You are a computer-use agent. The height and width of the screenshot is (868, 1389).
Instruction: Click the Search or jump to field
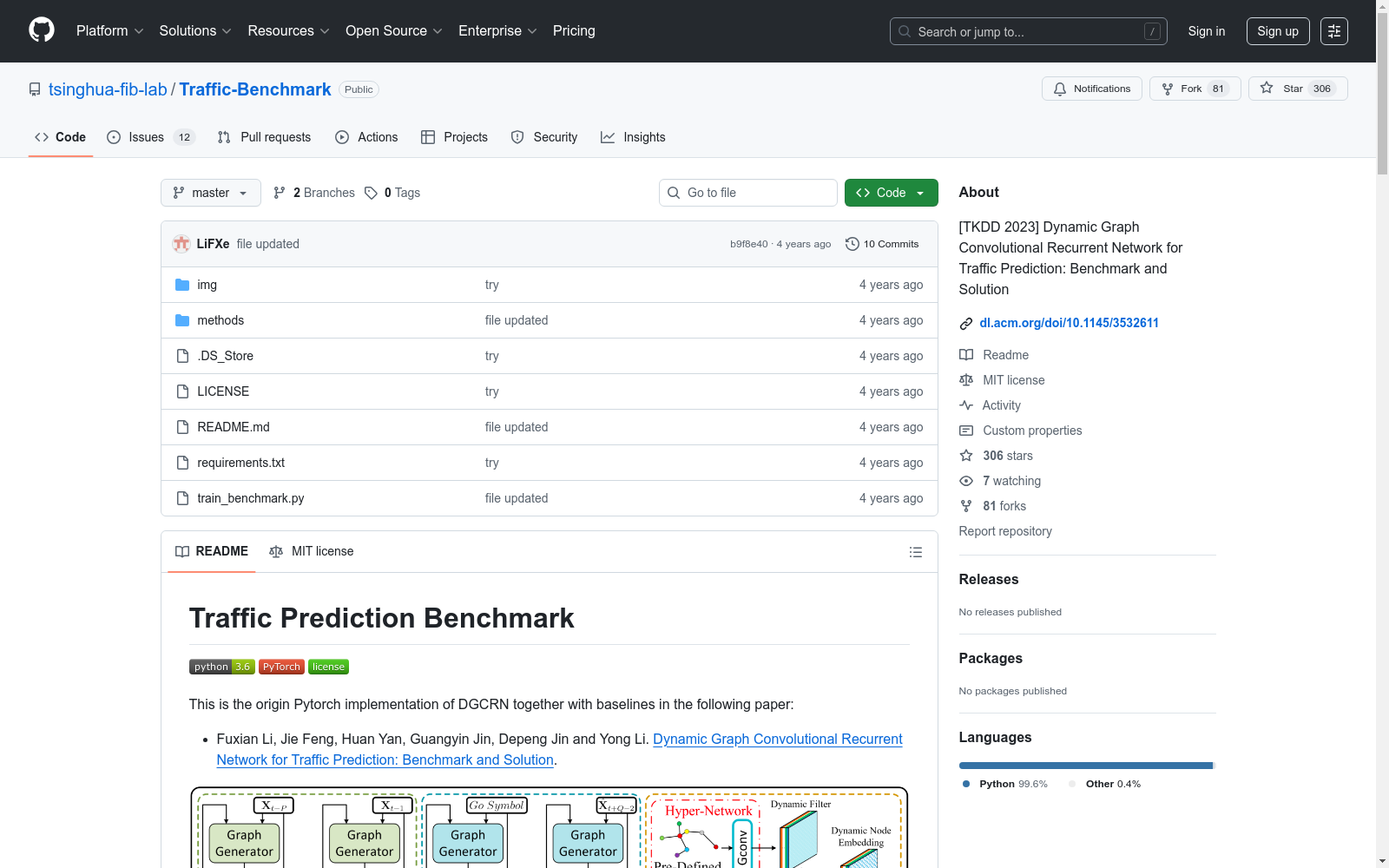click(1029, 31)
